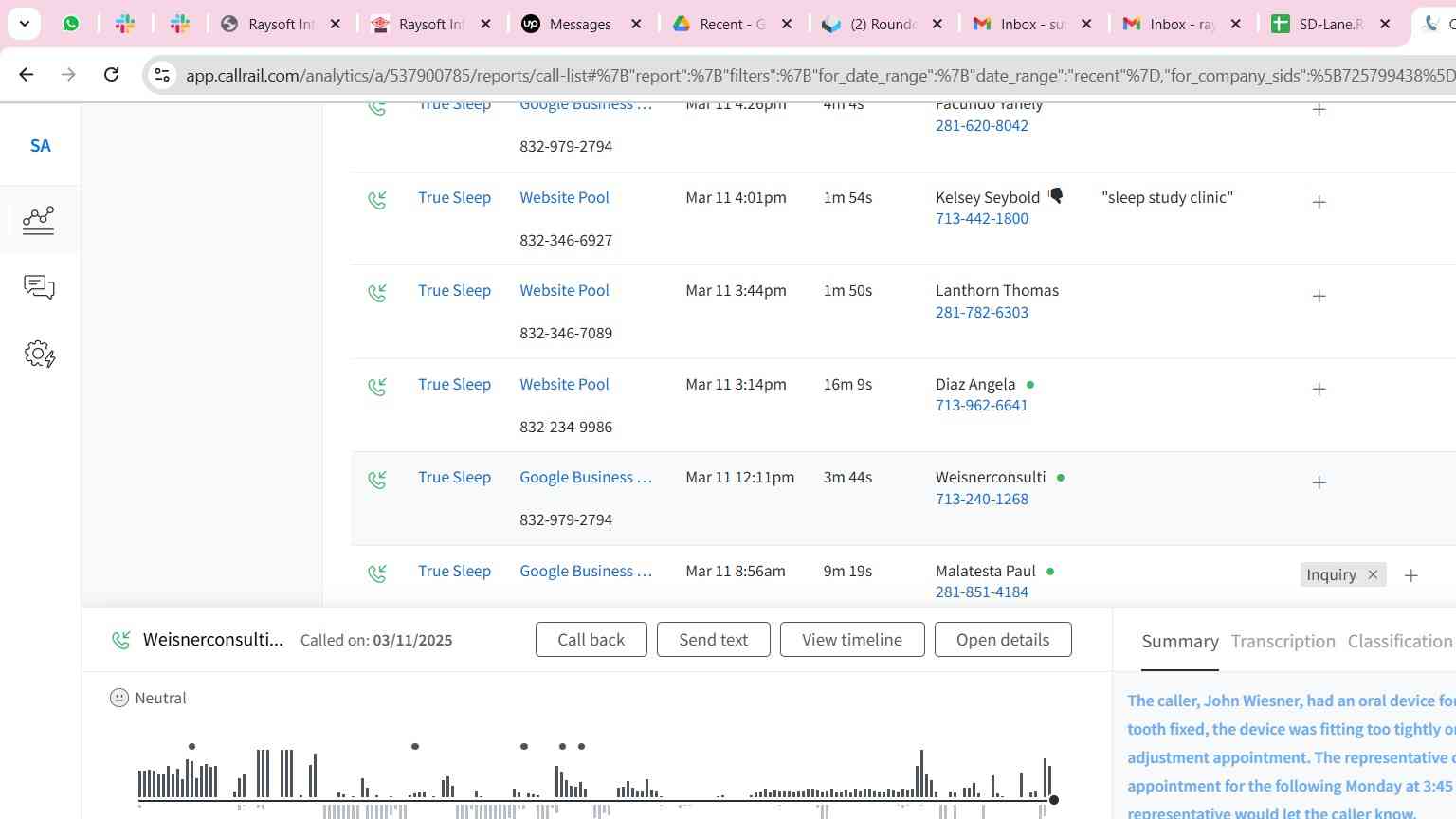Open the SA account switcher
This screenshot has width=1456, height=819.
40,145
